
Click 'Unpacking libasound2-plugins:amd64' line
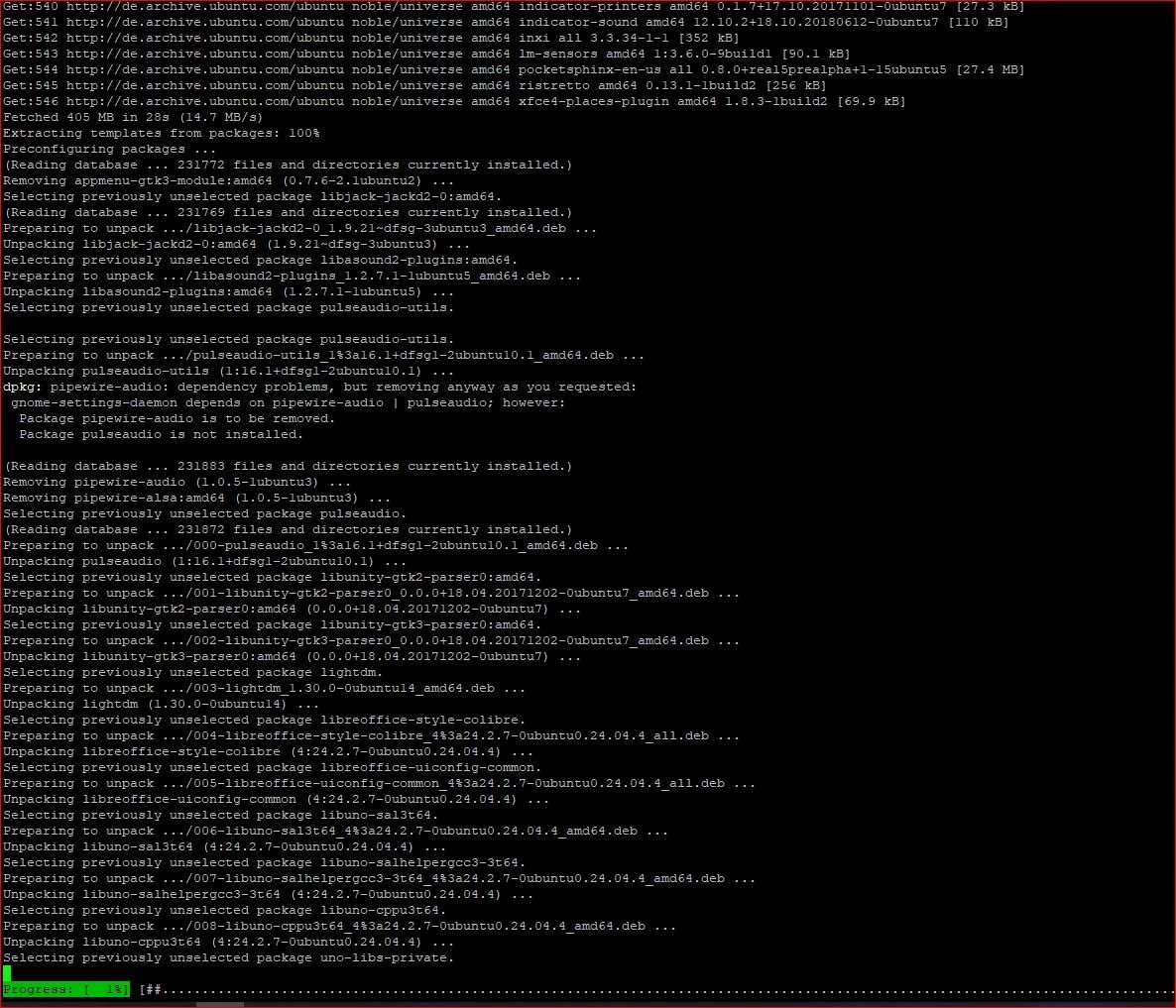pos(228,291)
